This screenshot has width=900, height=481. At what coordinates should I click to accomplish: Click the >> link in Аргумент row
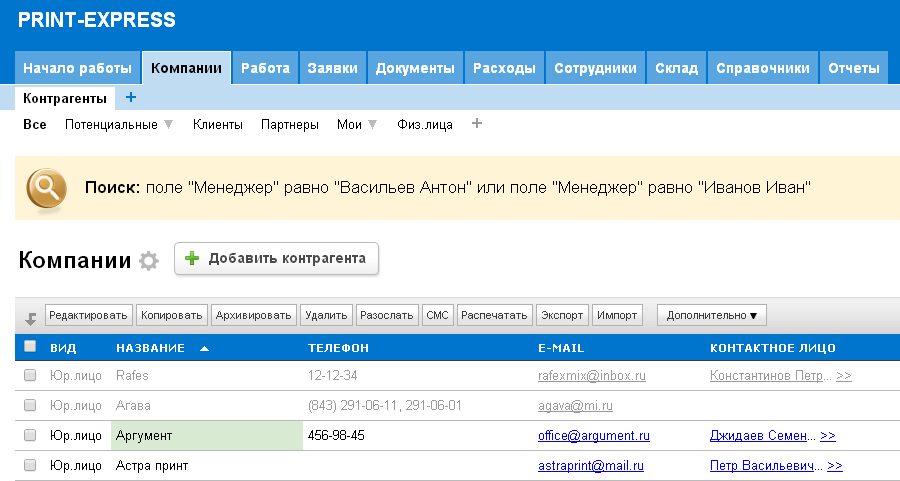point(828,436)
